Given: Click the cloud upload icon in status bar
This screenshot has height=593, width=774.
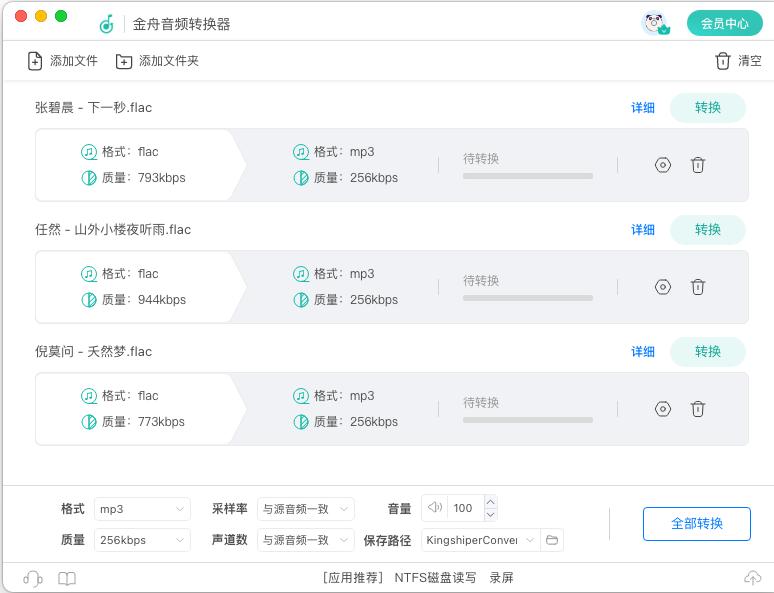Looking at the screenshot, I should (752, 578).
